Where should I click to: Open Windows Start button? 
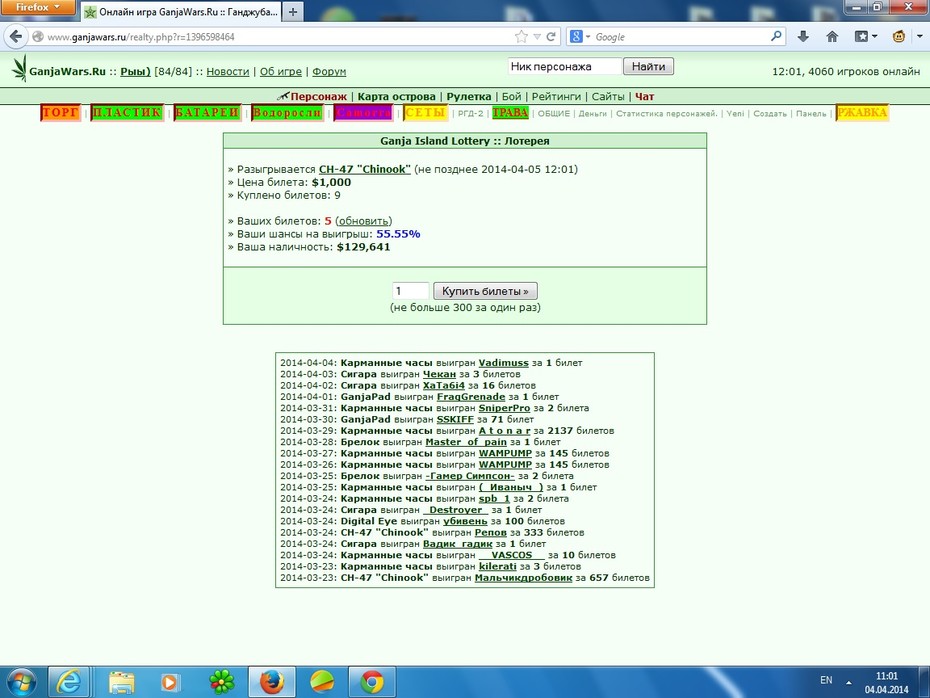tap(20, 683)
